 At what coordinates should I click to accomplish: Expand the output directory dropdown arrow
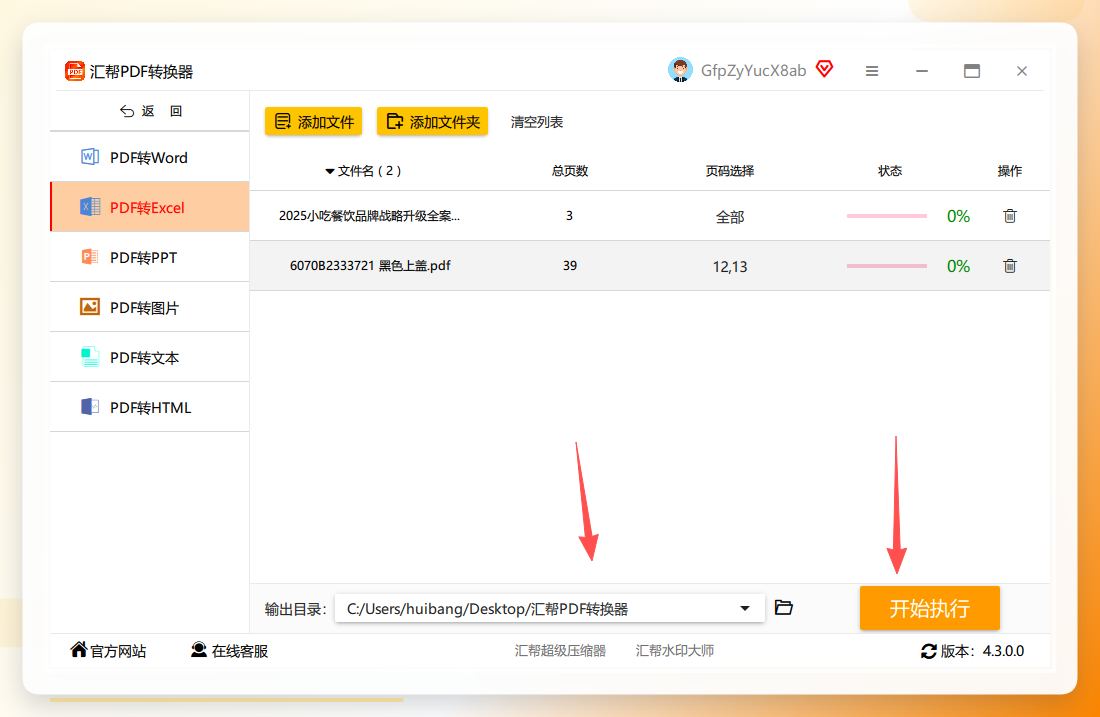745,608
